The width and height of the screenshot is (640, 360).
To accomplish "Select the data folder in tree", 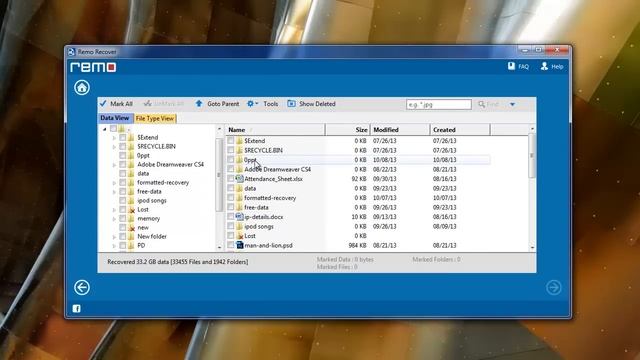I will (x=143, y=173).
